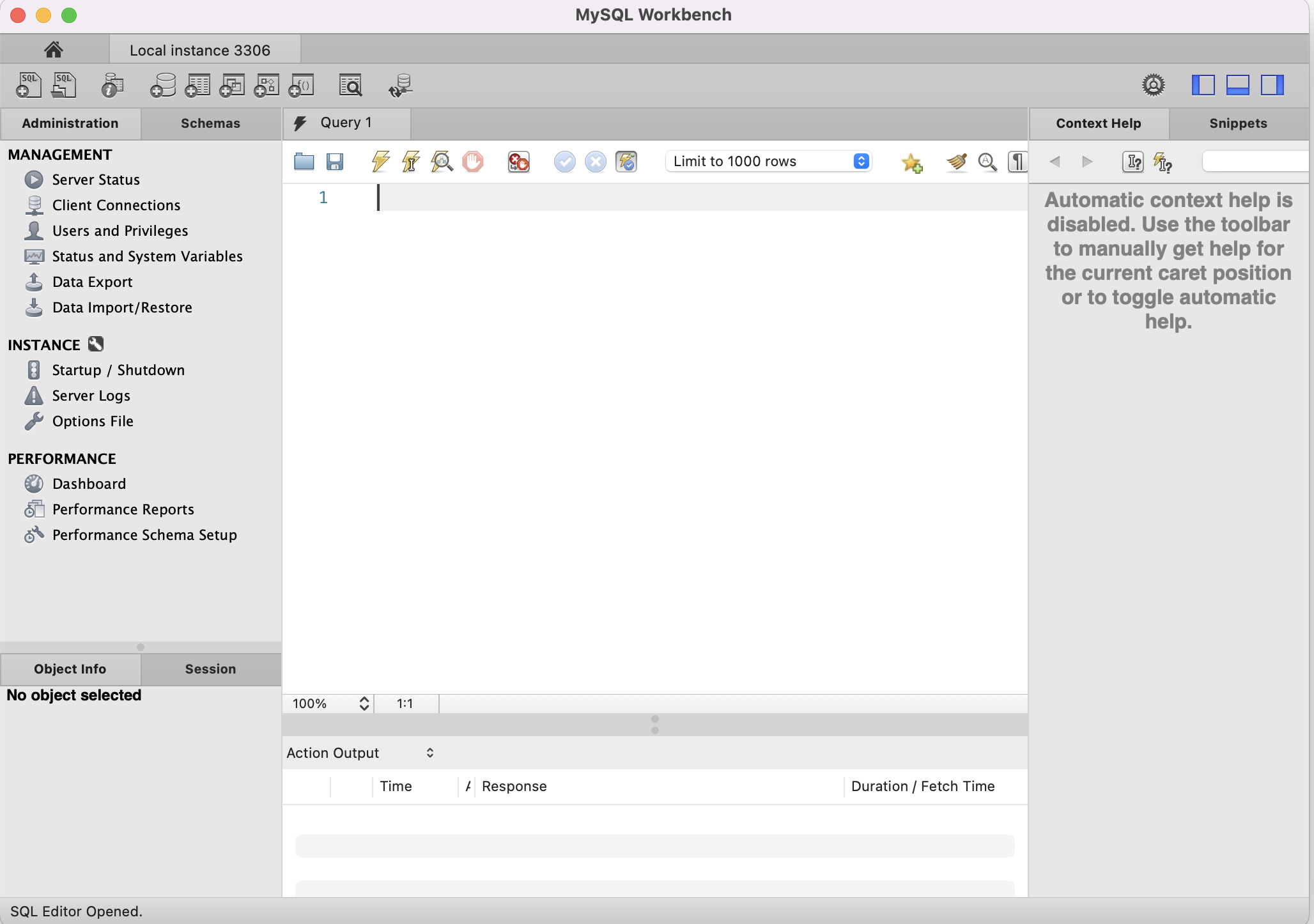Click the Beautify query broom icon
The height and width of the screenshot is (924, 1314).
pyautogui.click(x=956, y=162)
